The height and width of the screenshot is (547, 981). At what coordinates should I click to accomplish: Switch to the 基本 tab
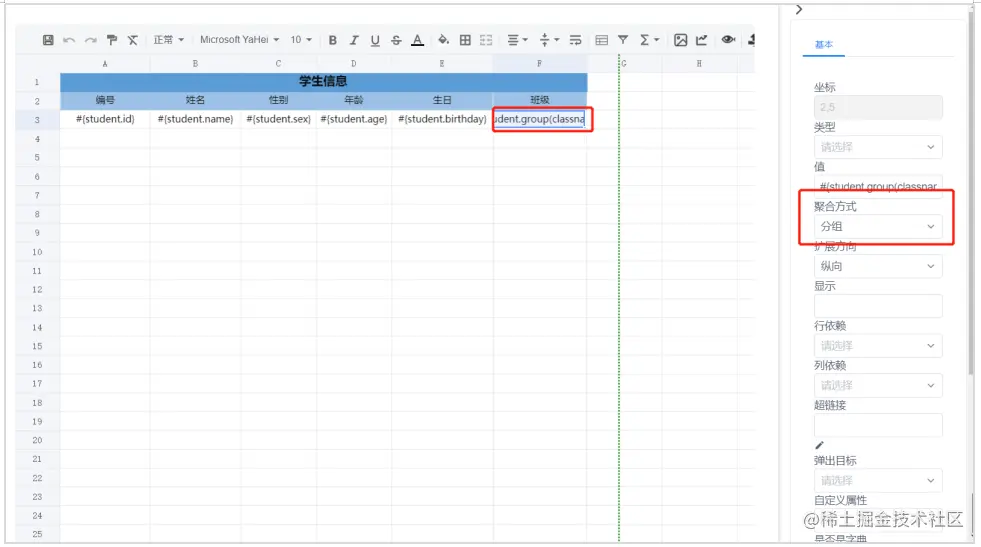point(823,44)
